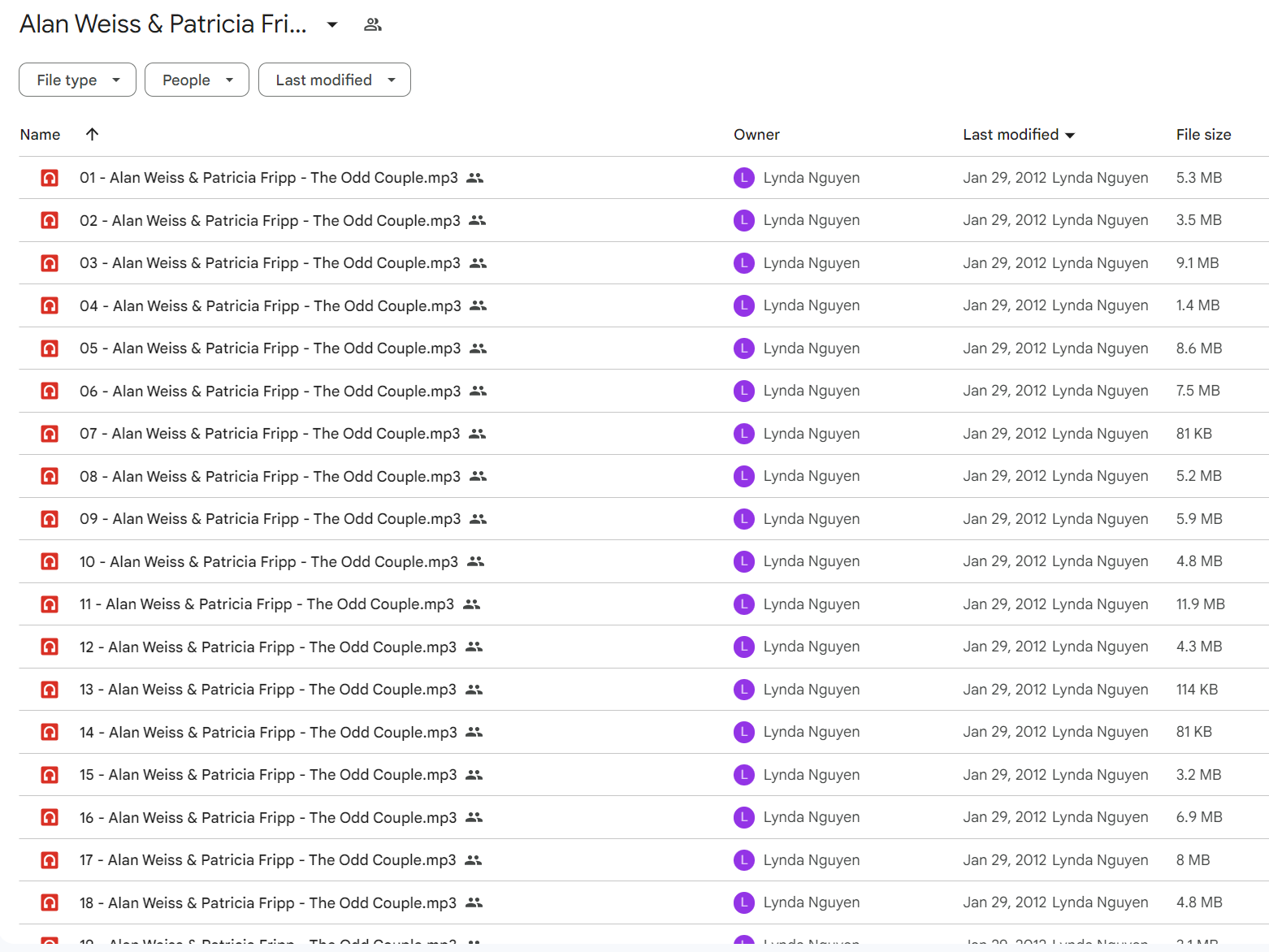Click the File size column header

click(1203, 135)
